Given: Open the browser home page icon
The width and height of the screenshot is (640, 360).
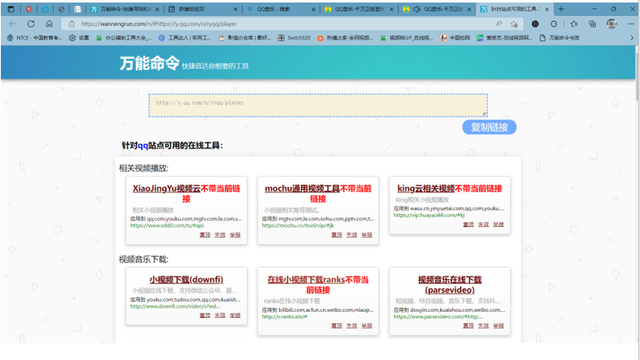Looking at the screenshot, I should (x=49, y=24).
